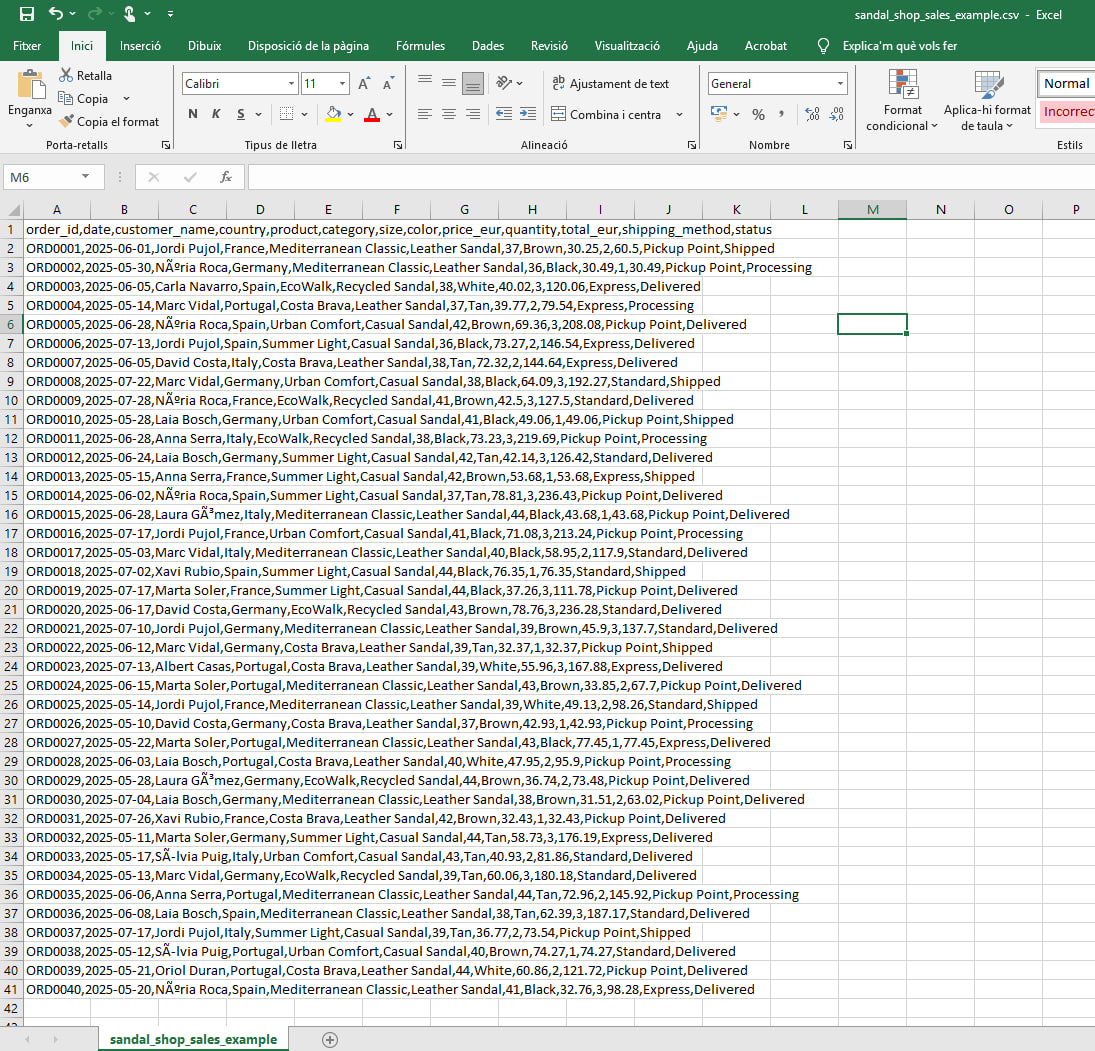Image resolution: width=1095 pixels, height=1051 pixels.
Task: Decrease decimal places icon
Action: point(837,114)
